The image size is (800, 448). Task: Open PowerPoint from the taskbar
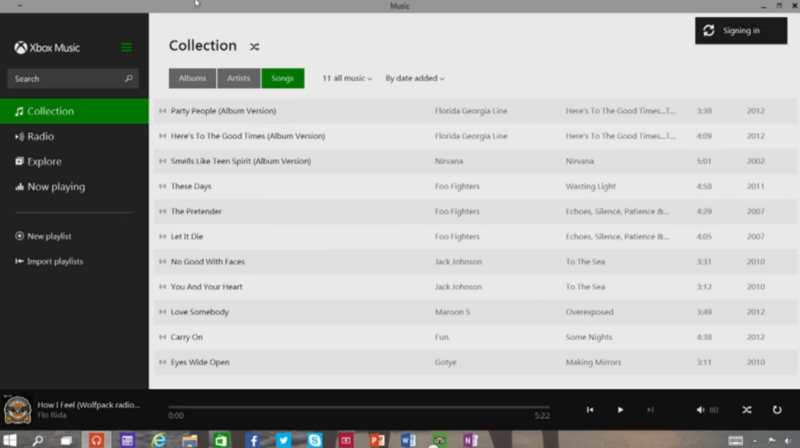[x=378, y=440]
